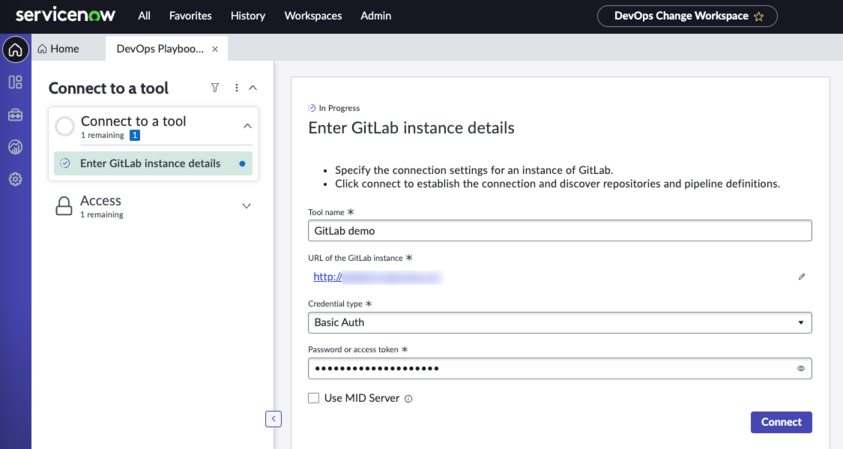Select the Enter GitLab instance details step
The height and width of the screenshot is (449, 843).
click(153, 163)
